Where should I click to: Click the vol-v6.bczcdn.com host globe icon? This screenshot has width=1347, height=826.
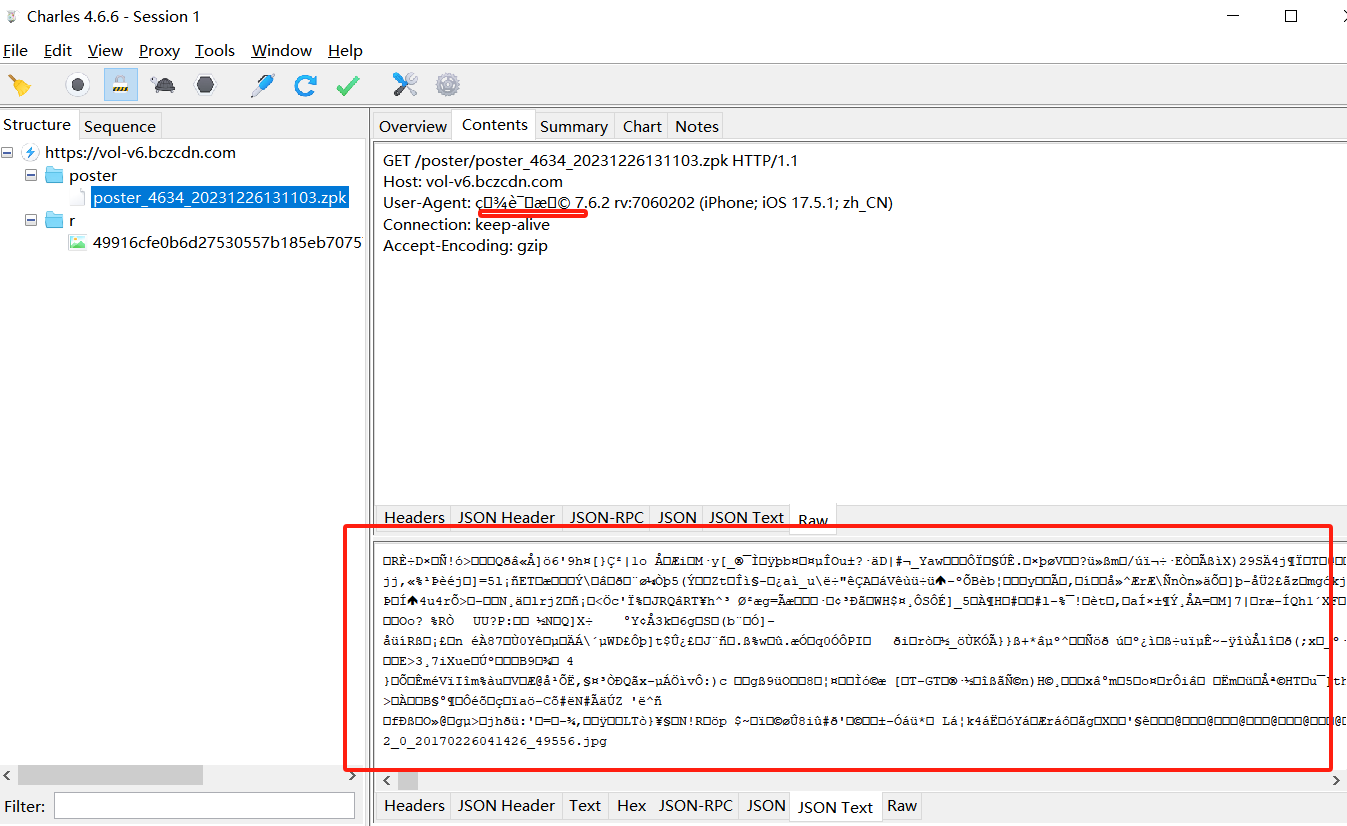pos(30,153)
